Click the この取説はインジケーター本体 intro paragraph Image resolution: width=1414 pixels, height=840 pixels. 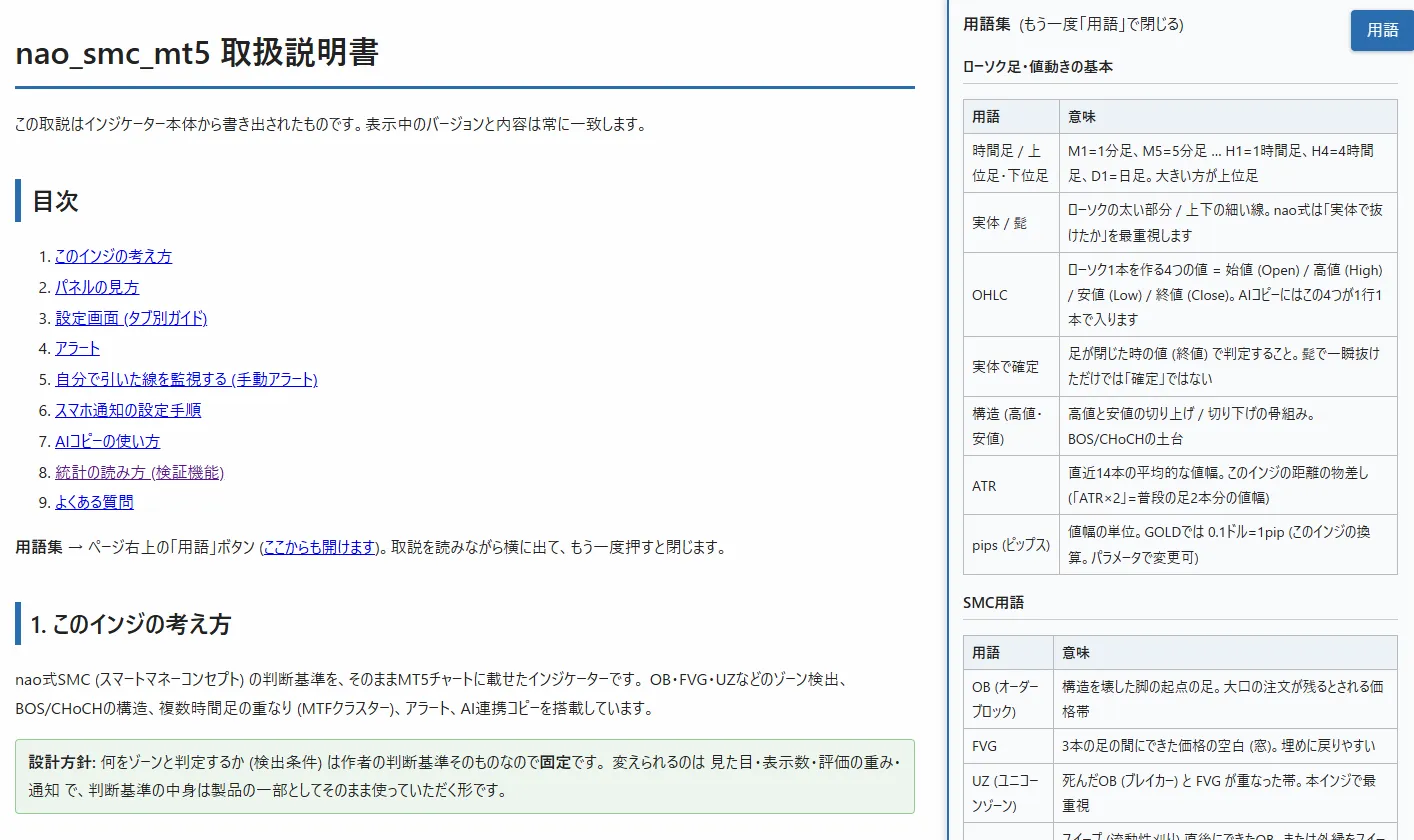(x=331, y=125)
